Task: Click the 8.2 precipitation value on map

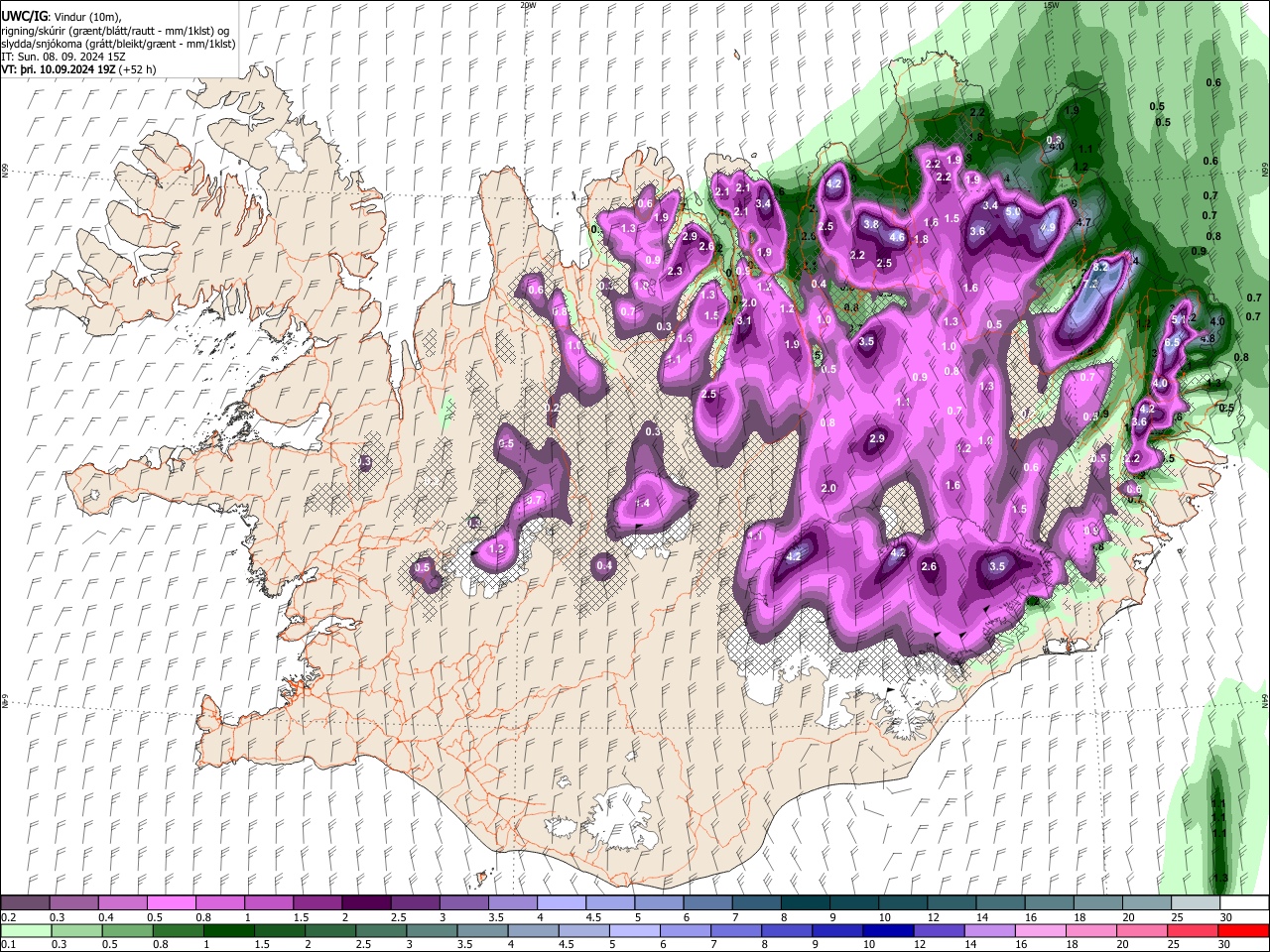Action: tap(1099, 268)
